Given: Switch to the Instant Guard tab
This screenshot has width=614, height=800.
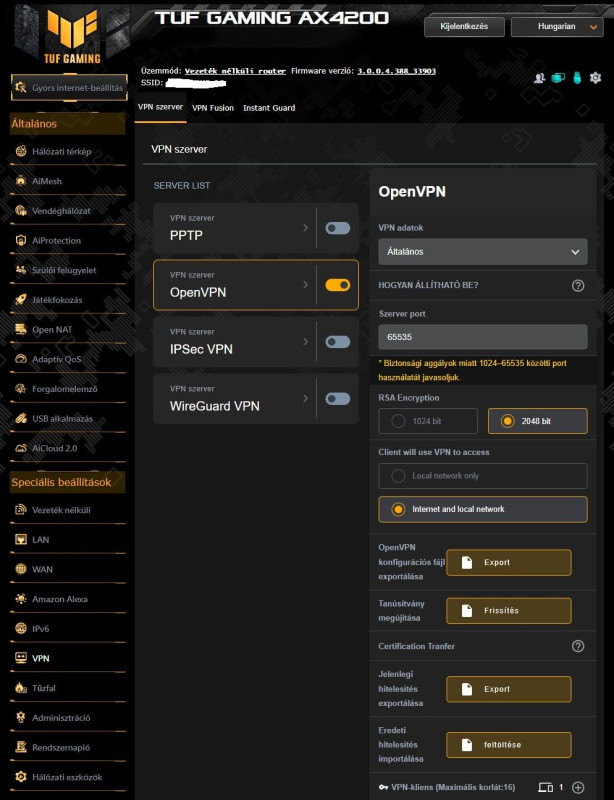Looking at the screenshot, I should pyautogui.click(x=269, y=108).
